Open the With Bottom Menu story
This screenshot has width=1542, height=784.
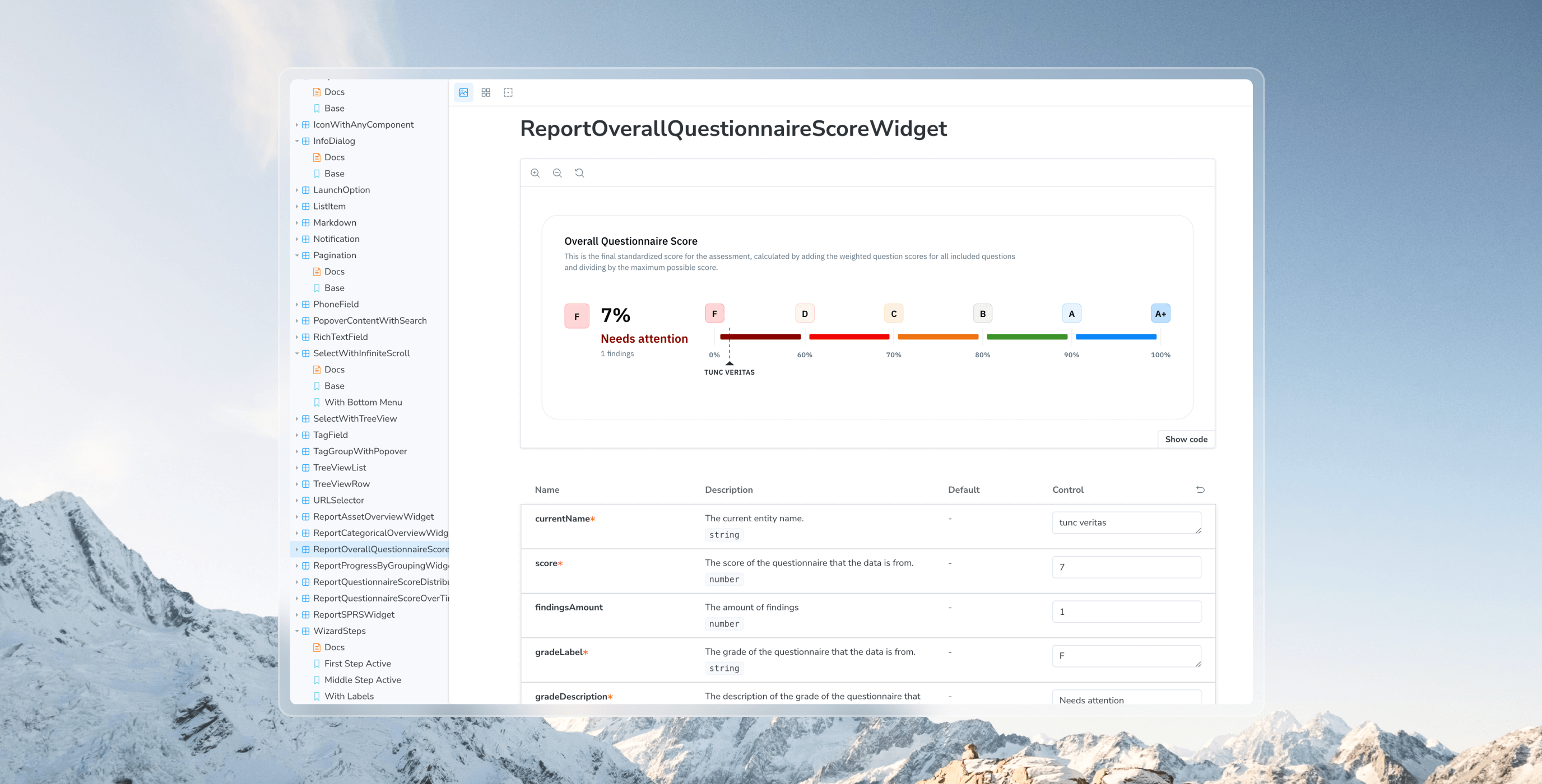(x=363, y=402)
